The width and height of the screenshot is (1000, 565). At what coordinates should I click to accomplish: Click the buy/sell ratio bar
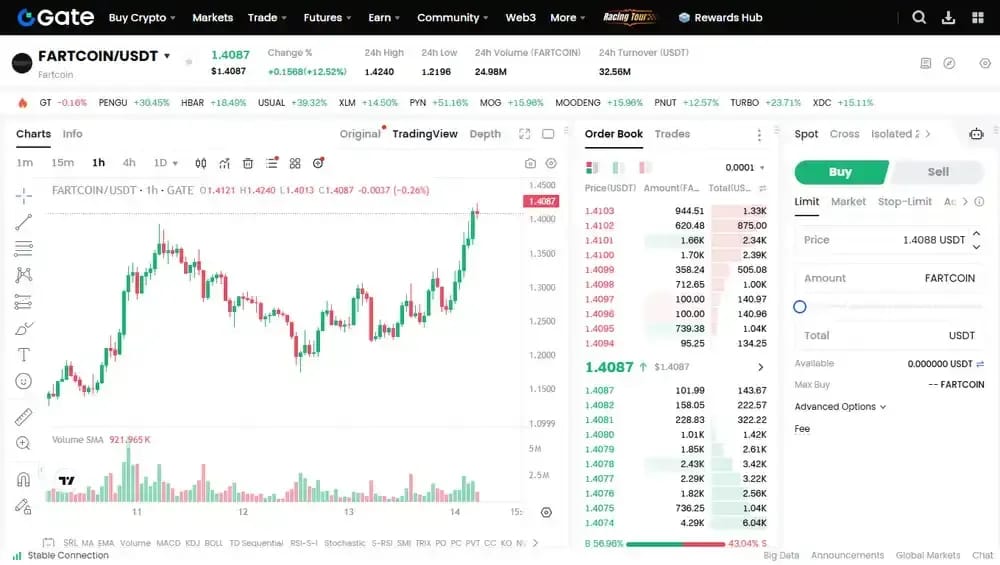[x=675, y=544]
